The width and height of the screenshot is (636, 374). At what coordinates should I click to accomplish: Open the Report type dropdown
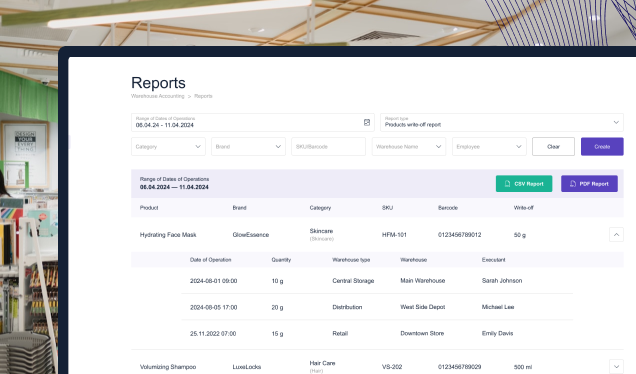(x=502, y=122)
